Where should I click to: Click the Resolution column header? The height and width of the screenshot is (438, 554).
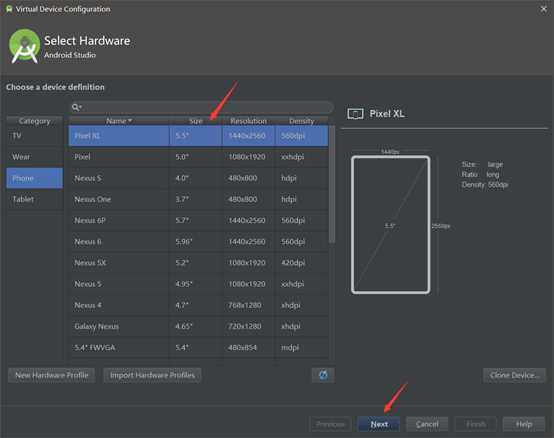248,121
